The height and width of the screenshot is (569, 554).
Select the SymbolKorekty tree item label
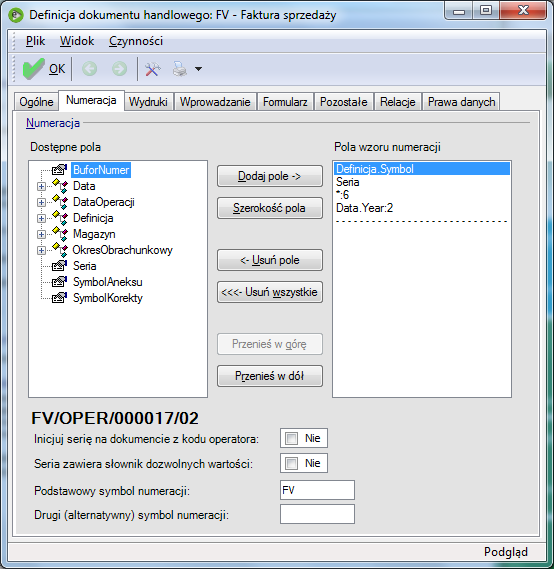(108, 298)
